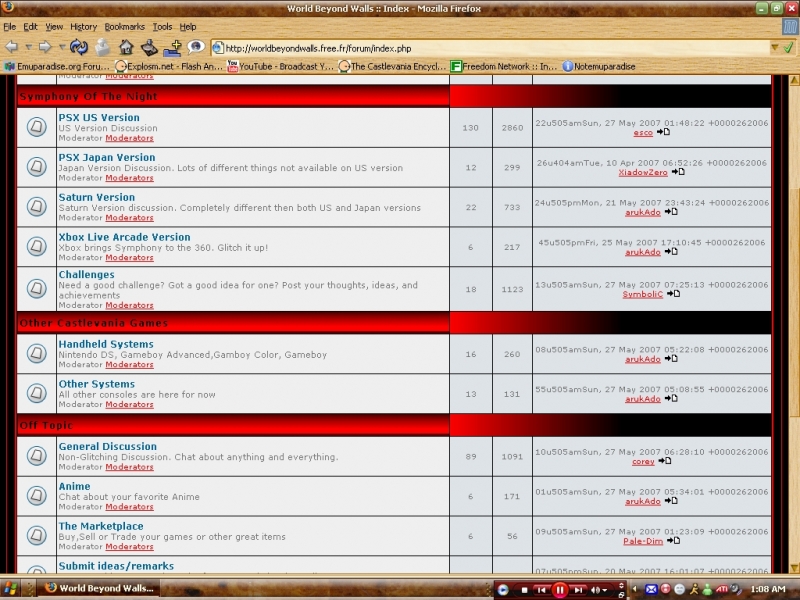Viewport: 800px width, 600px height.
Task: Click the taskbar clock showing 1:08 AM
Action: point(768,589)
